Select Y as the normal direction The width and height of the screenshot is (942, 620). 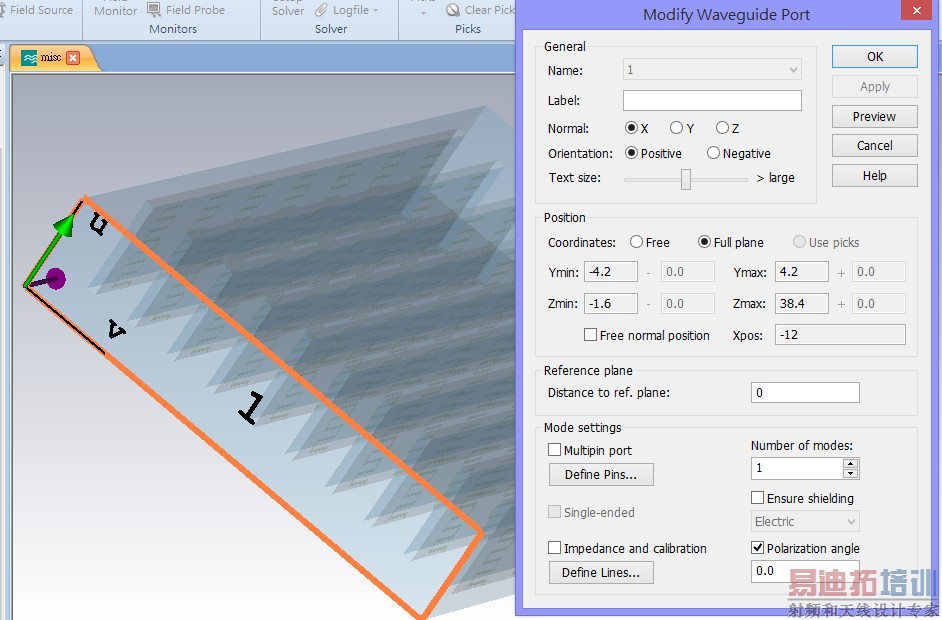pos(676,127)
